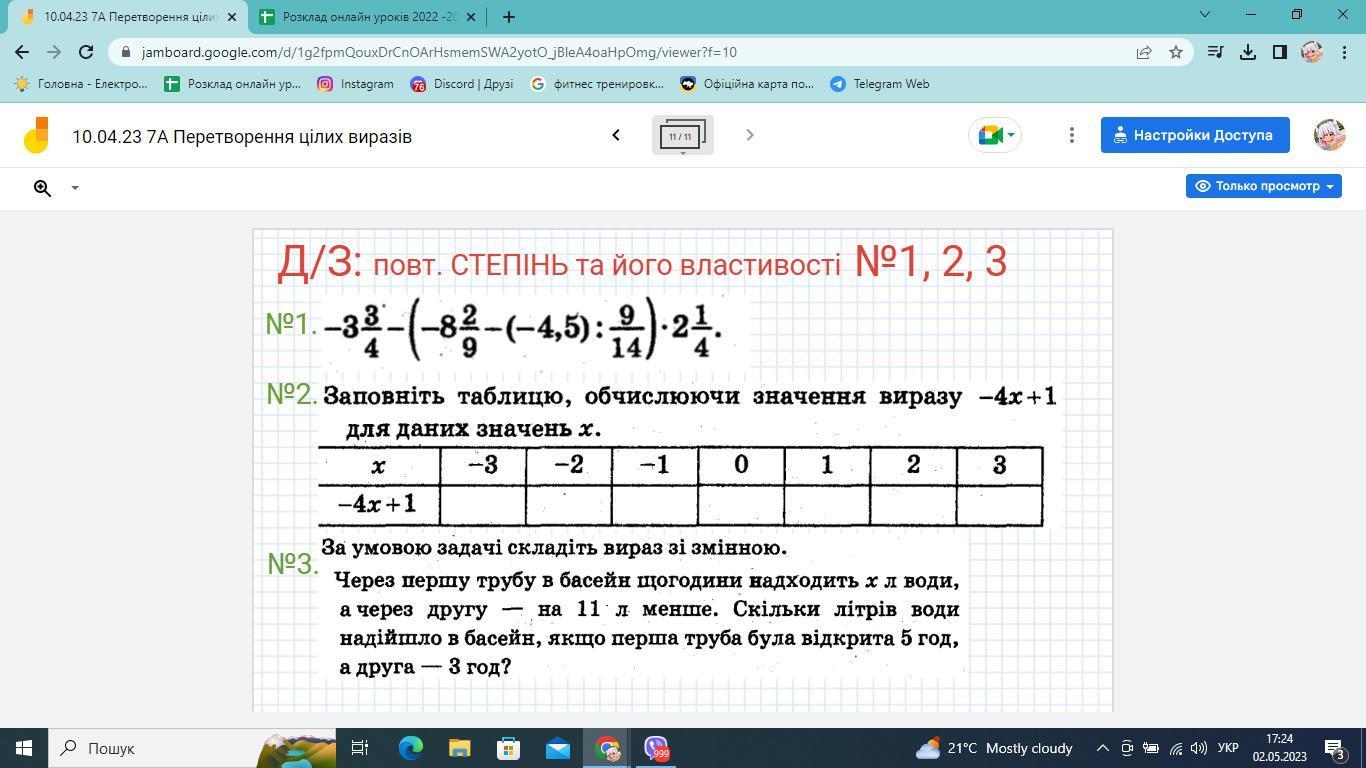Click the Пошук taskbar search box
Image resolution: width=1366 pixels, height=768 pixels.
pyautogui.click(x=191, y=748)
